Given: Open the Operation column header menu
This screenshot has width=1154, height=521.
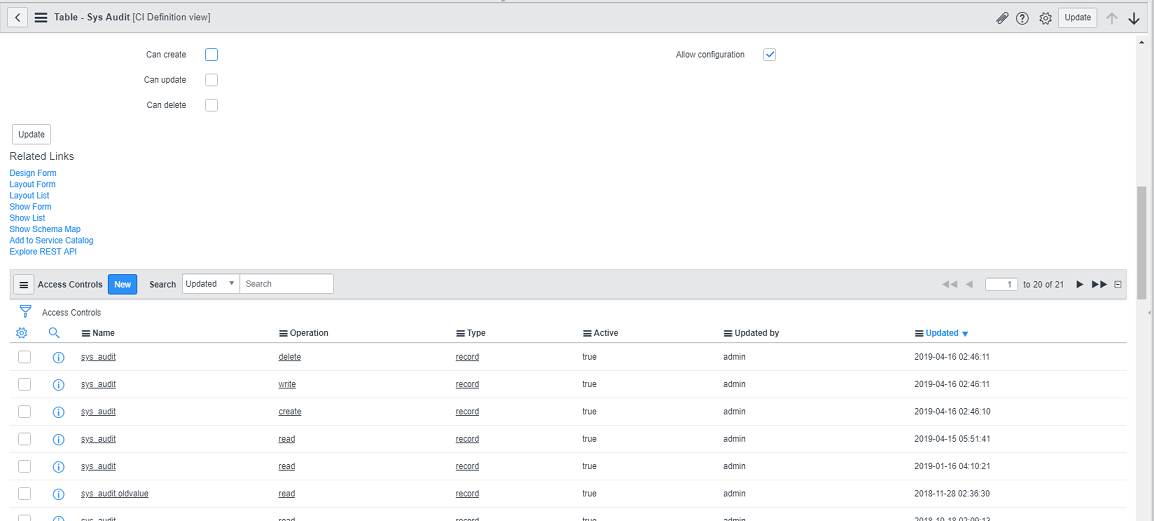Looking at the screenshot, I should click(x=283, y=333).
